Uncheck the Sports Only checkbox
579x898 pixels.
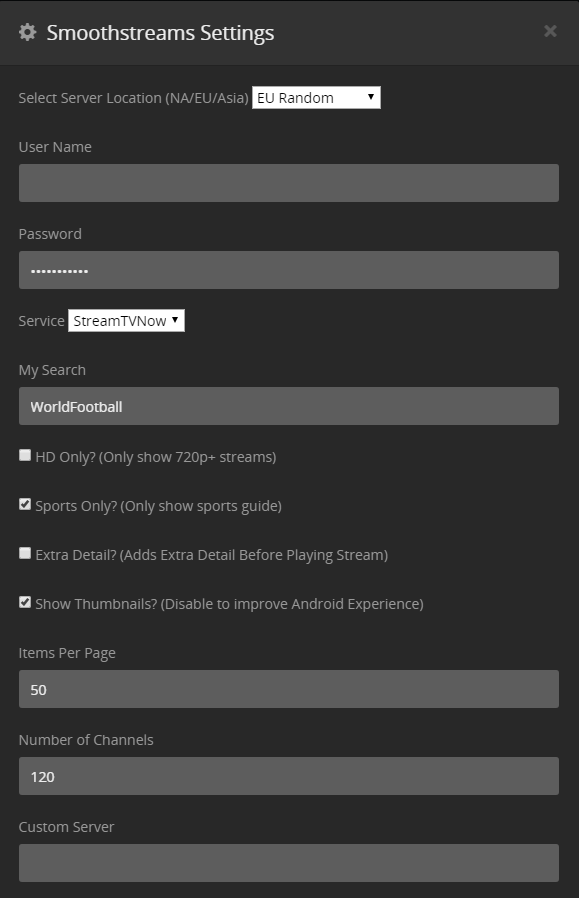[x=25, y=504]
